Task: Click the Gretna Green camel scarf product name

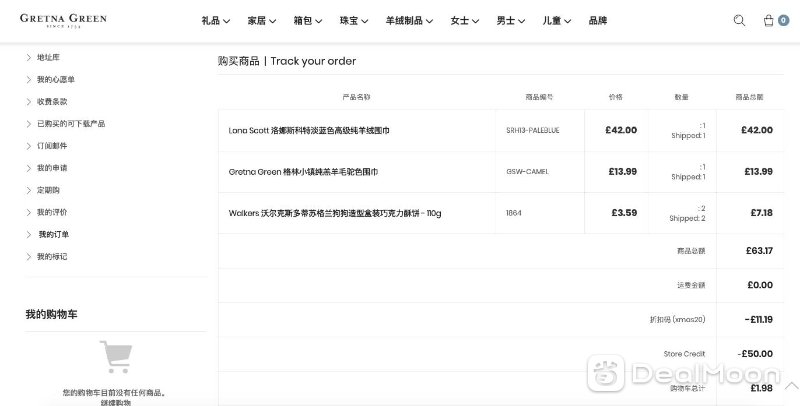Action: (x=303, y=172)
